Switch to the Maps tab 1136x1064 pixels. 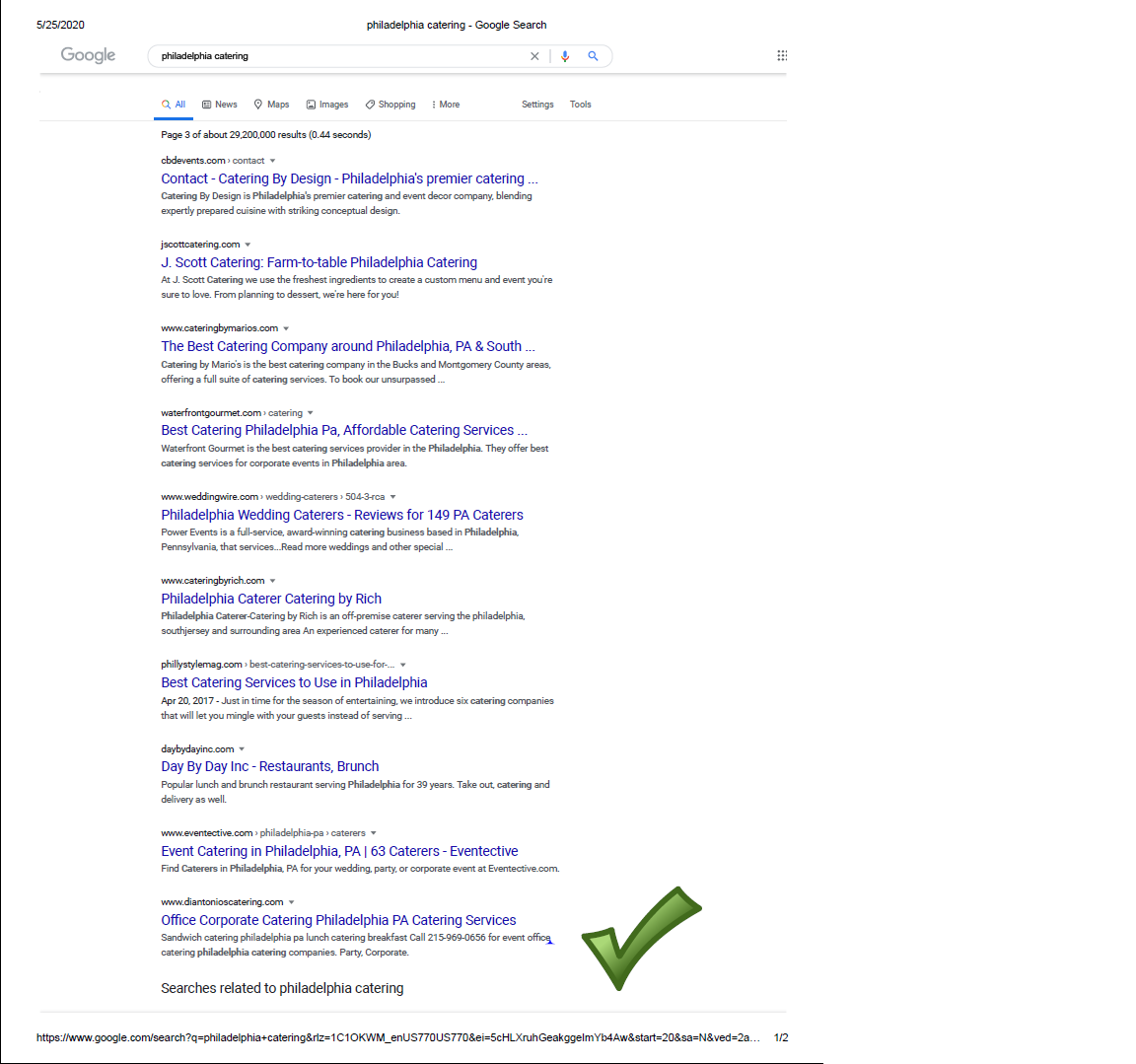272,105
